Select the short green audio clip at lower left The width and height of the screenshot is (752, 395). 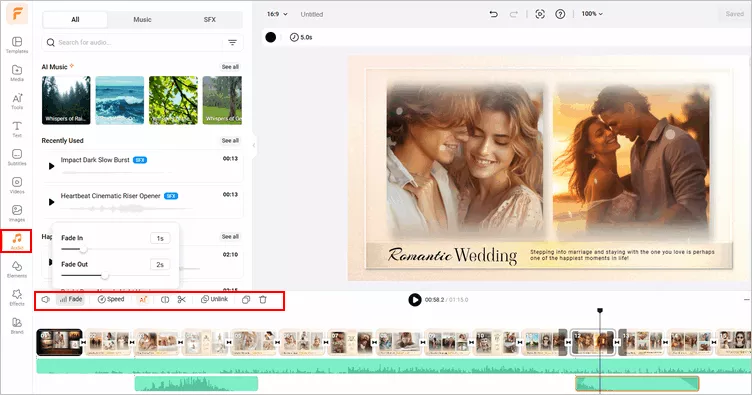(x=196, y=383)
